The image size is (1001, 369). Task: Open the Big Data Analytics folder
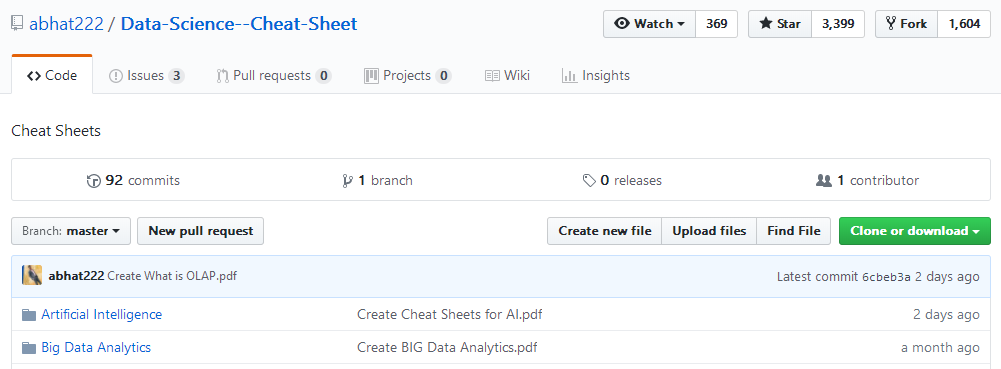[x=96, y=347]
